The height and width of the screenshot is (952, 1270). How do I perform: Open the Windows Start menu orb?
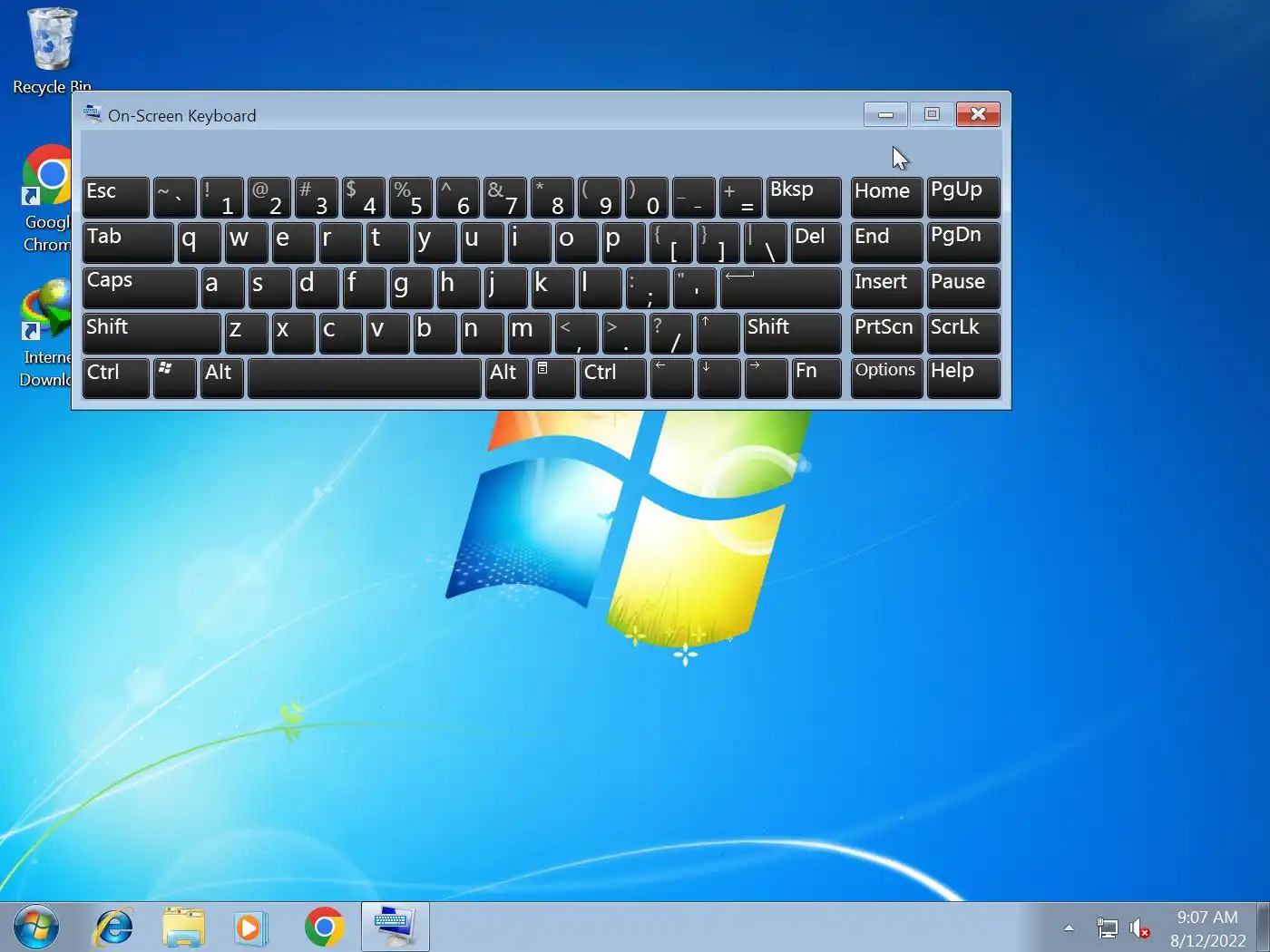pyautogui.click(x=36, y=928)
